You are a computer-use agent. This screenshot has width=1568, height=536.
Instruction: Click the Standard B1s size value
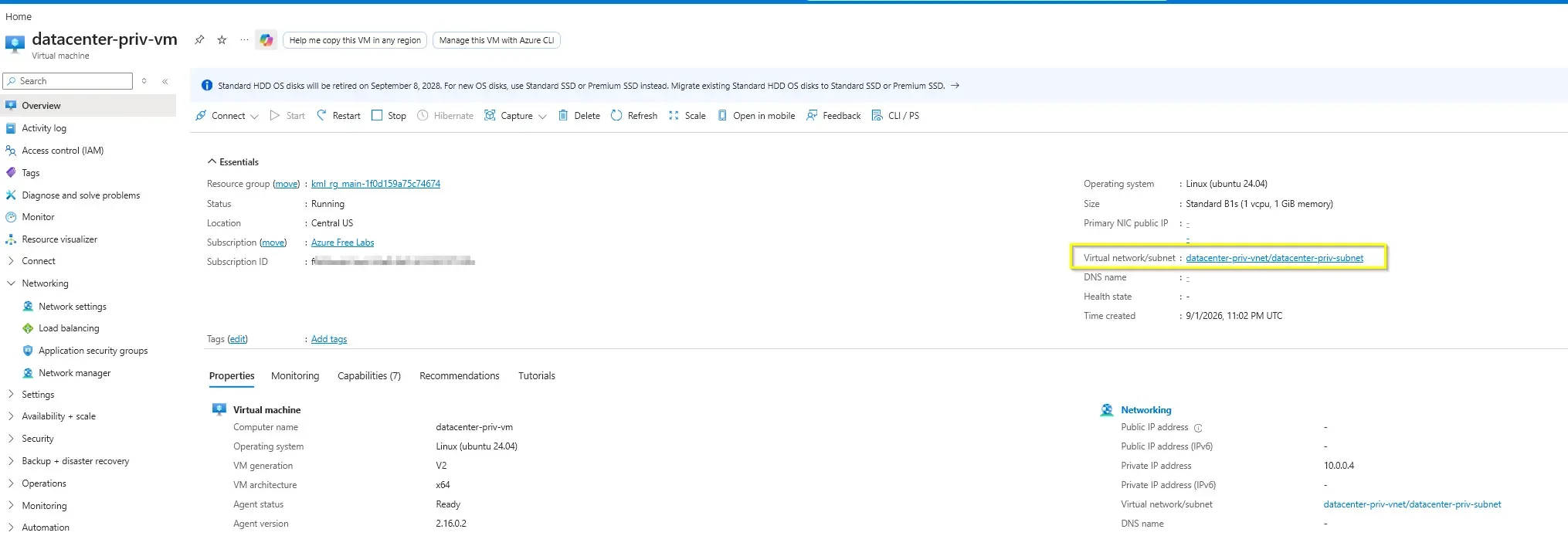tap(1259, 204)
